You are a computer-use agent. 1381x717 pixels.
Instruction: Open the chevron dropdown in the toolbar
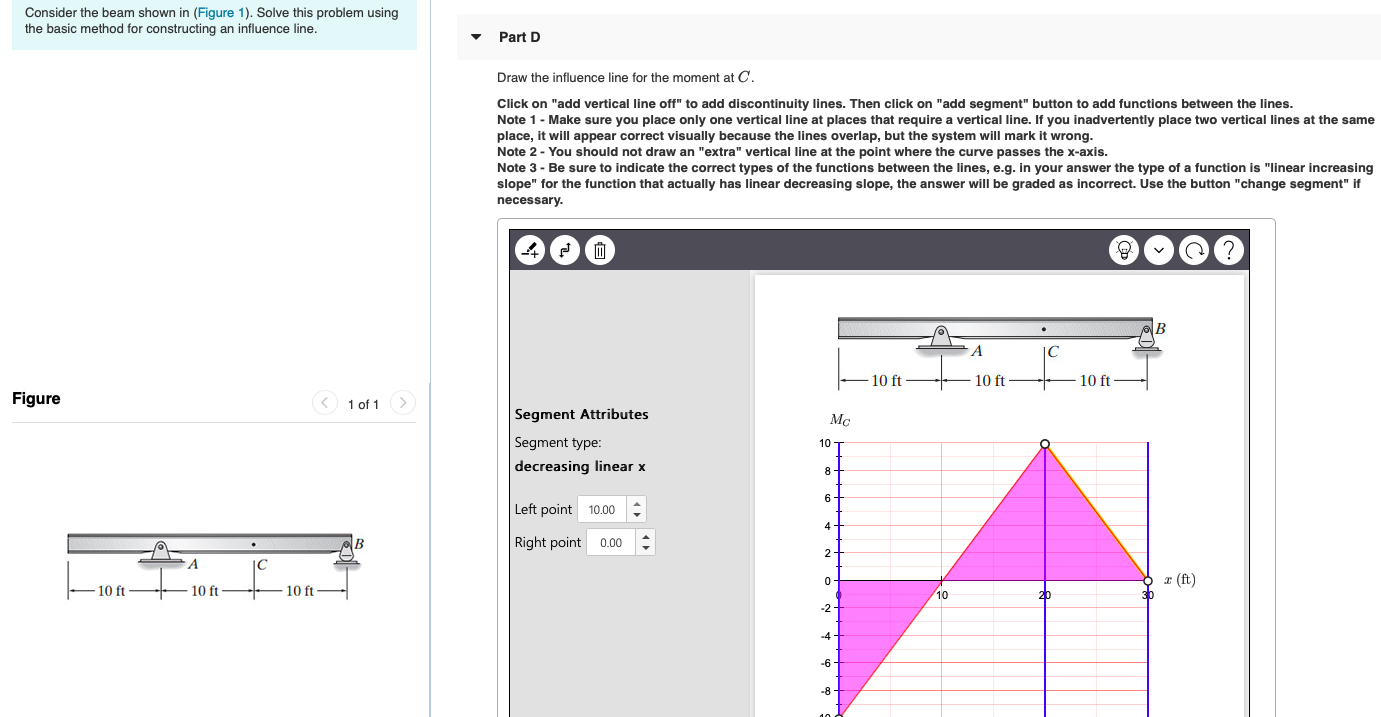pos(1159,250)
